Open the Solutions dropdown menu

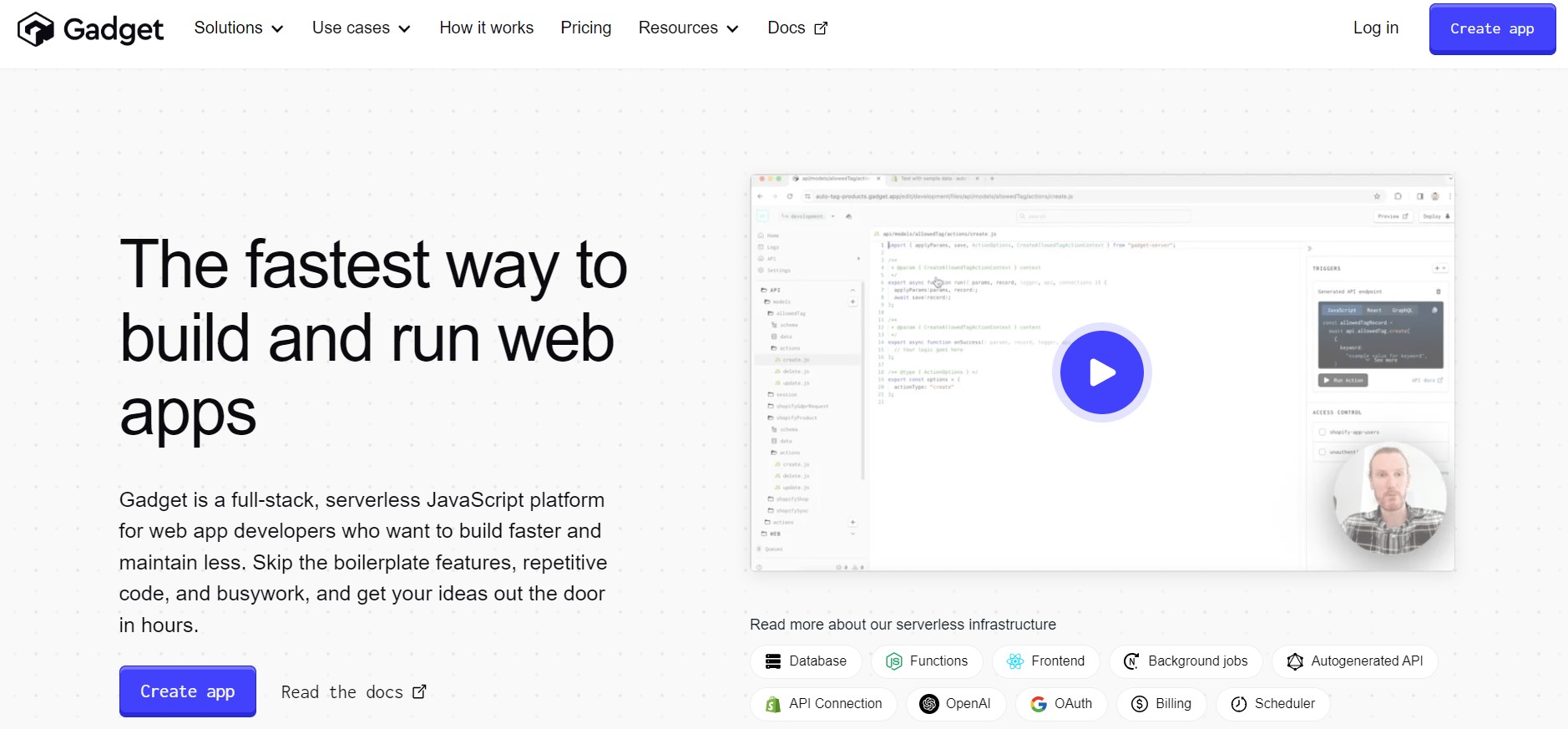(239, 28)
